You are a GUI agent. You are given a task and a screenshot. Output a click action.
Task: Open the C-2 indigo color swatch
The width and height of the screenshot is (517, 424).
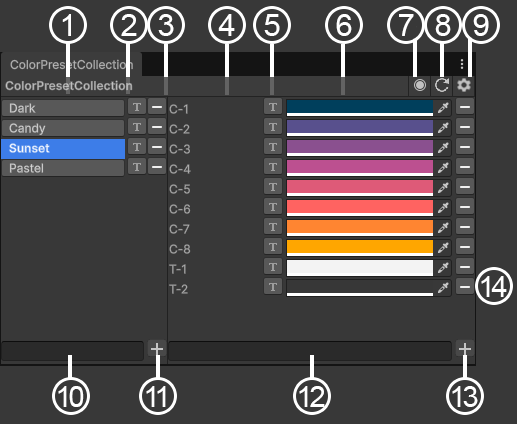pos(360,128)
